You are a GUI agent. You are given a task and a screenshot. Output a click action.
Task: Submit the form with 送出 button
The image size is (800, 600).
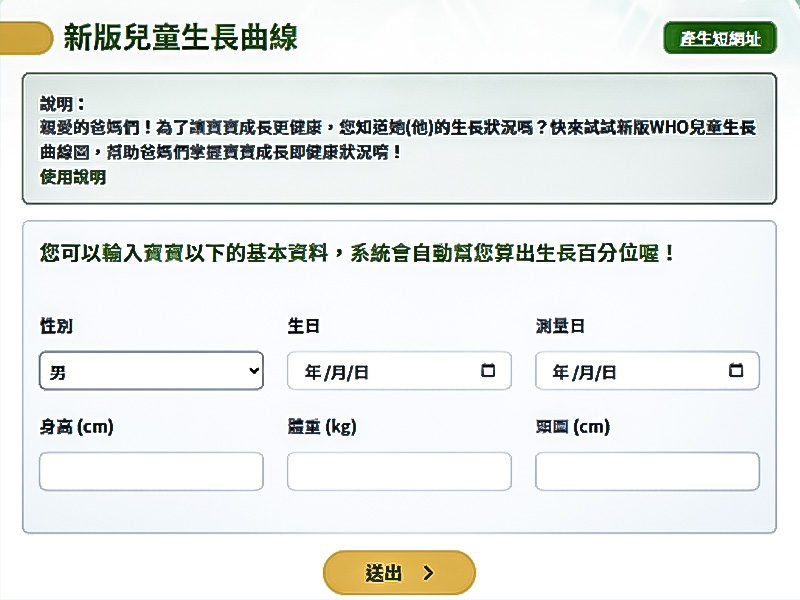(399, 573)
